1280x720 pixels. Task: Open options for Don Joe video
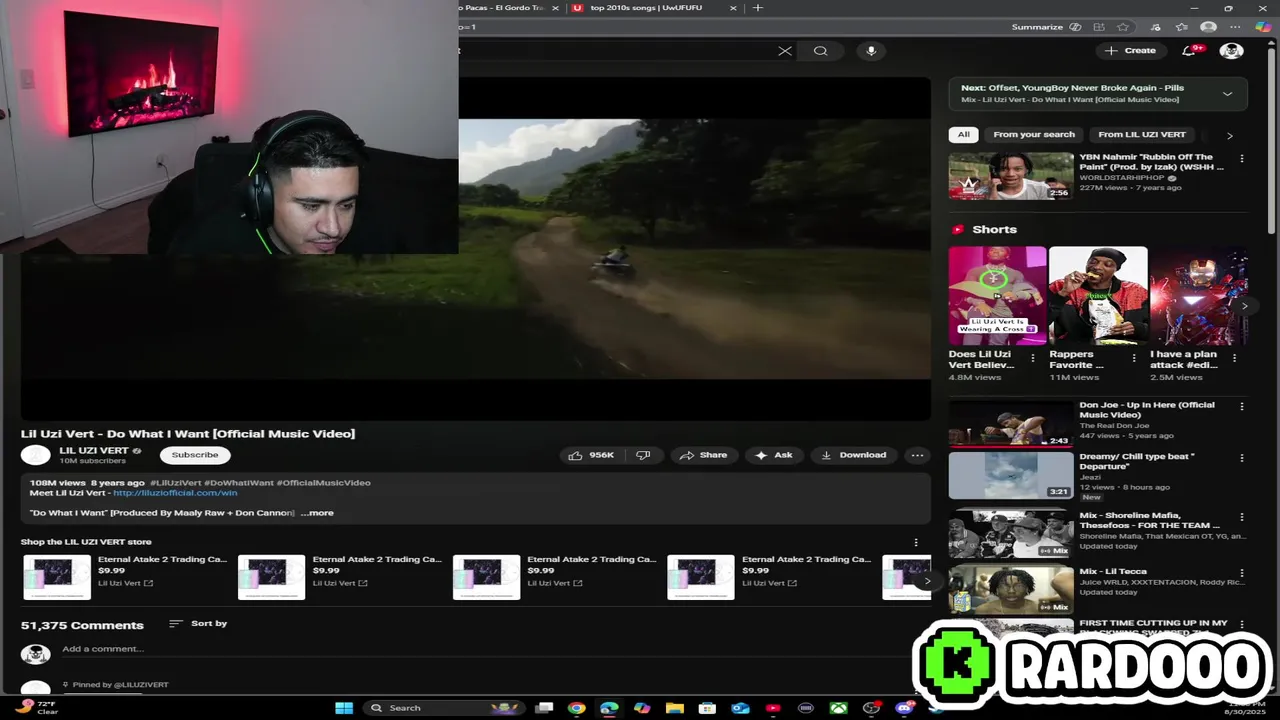[1242, 407]
